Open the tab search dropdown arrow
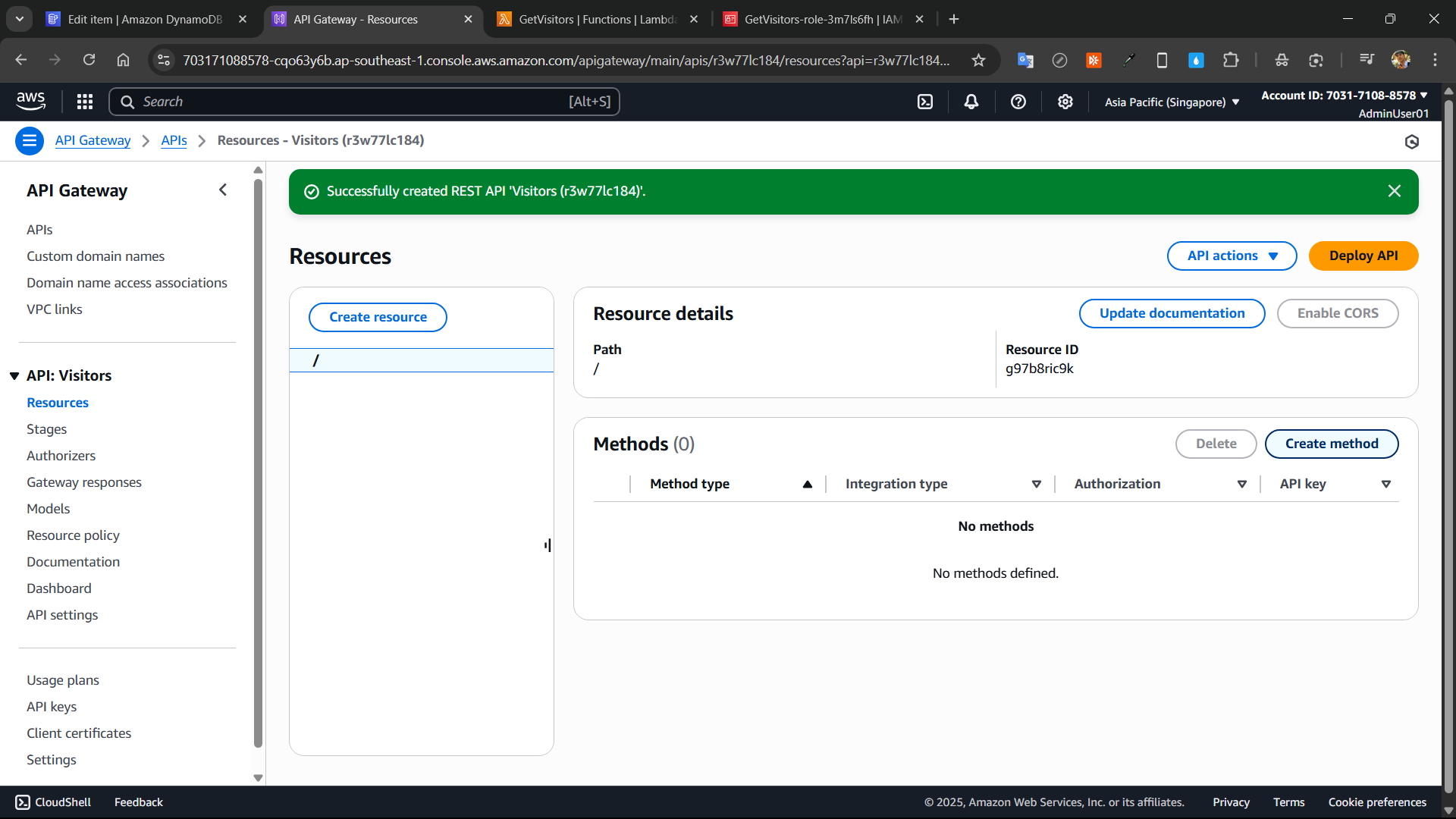This screenshot has width=1456, height=819. [x=20, y=19]
